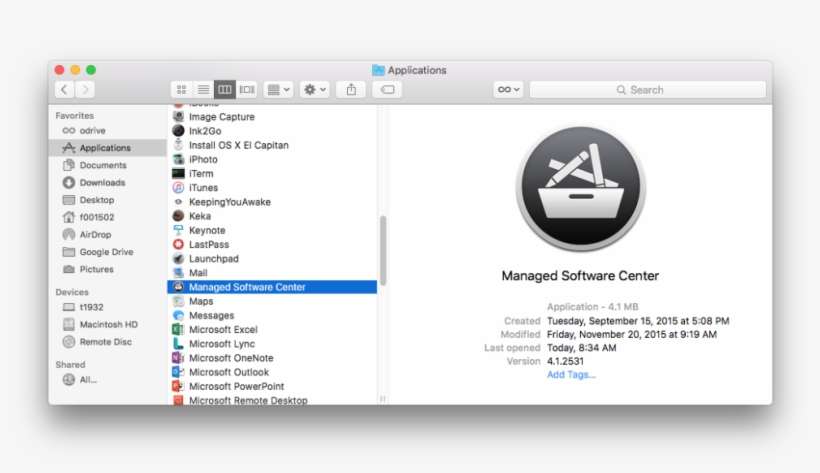The height and width of the screenshot is (473, 820).
Task: Go back with the left arrow
Action: point(64,89)
